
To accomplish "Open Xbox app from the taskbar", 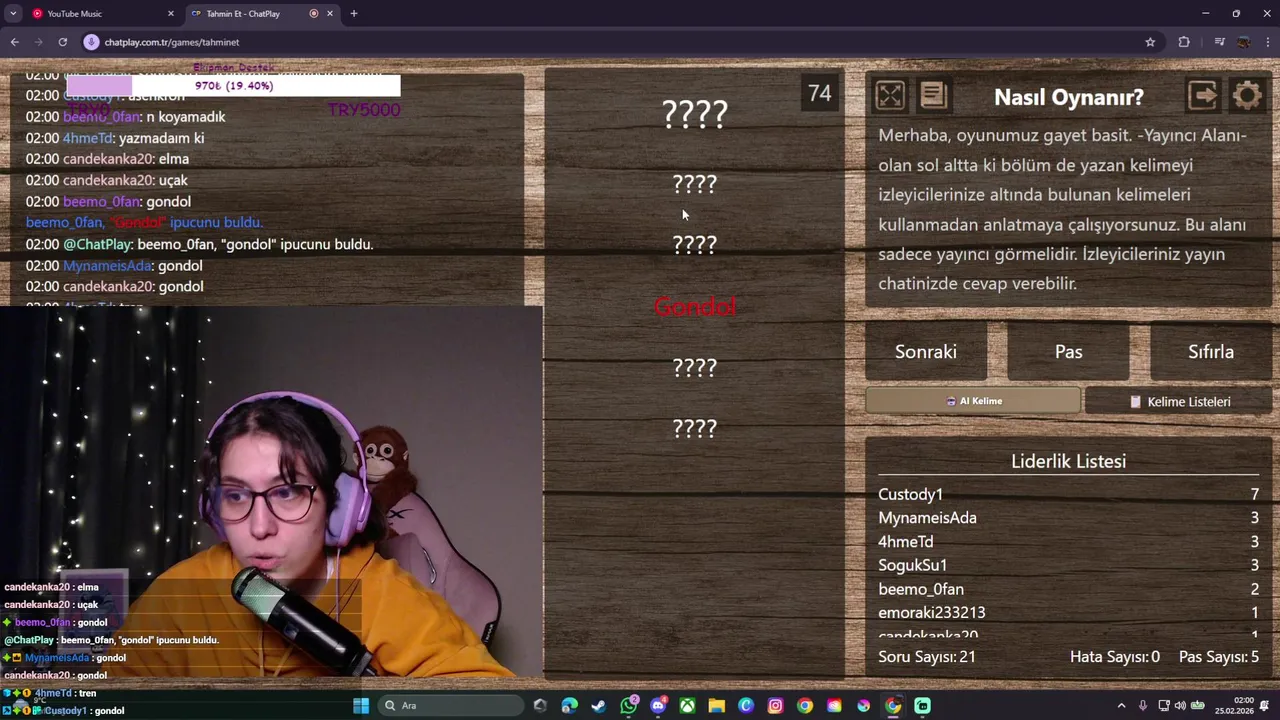I will click(687, 706).
